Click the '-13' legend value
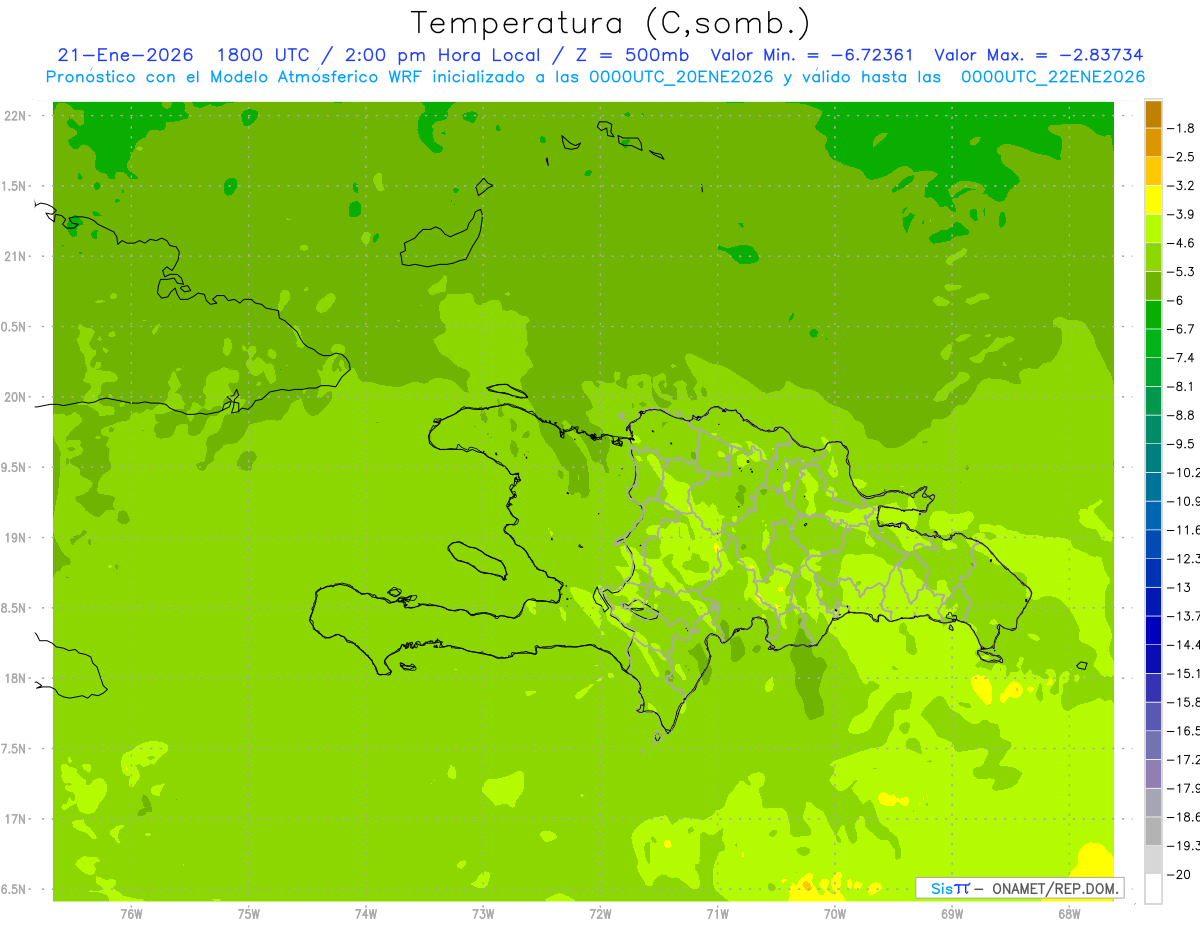This screenshot has width=1200, height=927. tap(1179, 587)
